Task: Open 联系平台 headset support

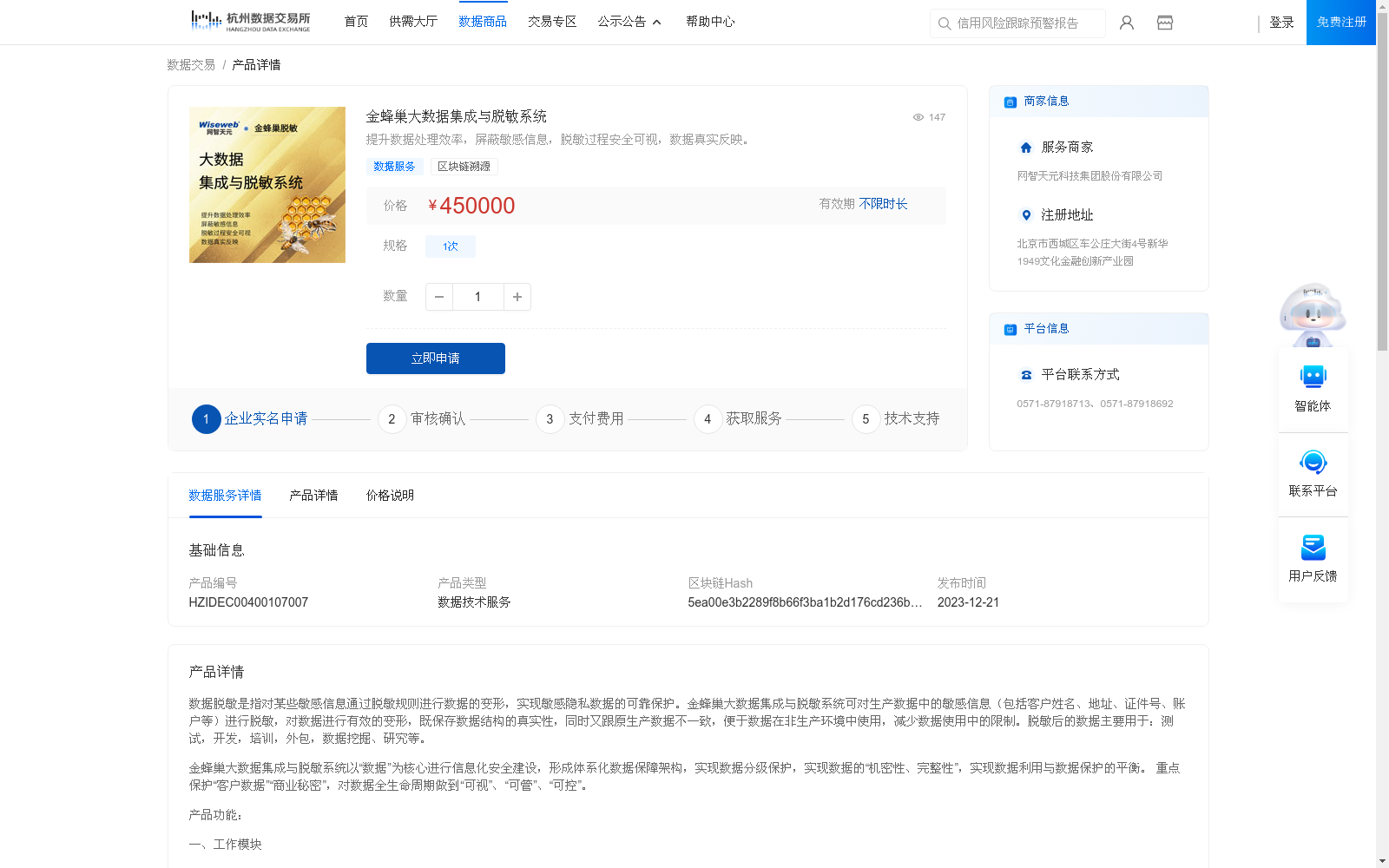Action: [x=1313, y=474]
